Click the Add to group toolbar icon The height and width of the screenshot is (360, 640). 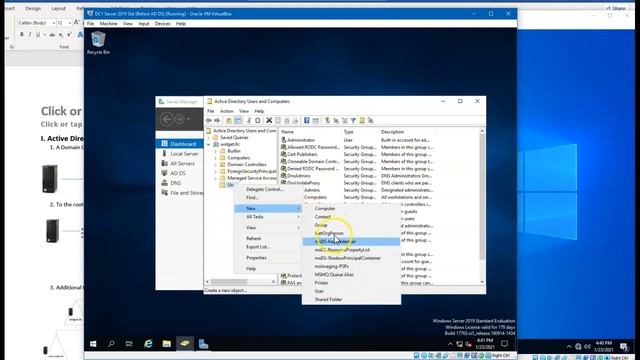click(371, 120)
